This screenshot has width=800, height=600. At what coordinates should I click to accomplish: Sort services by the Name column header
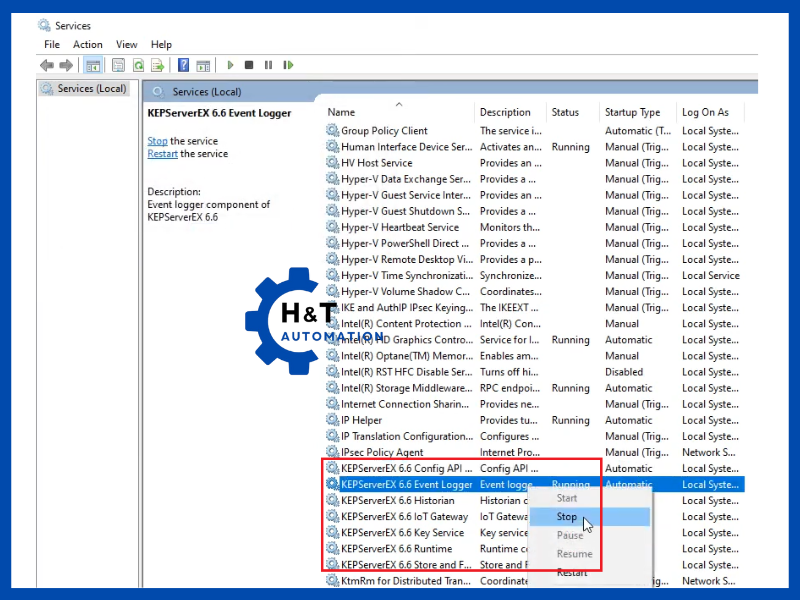[341, 112]
